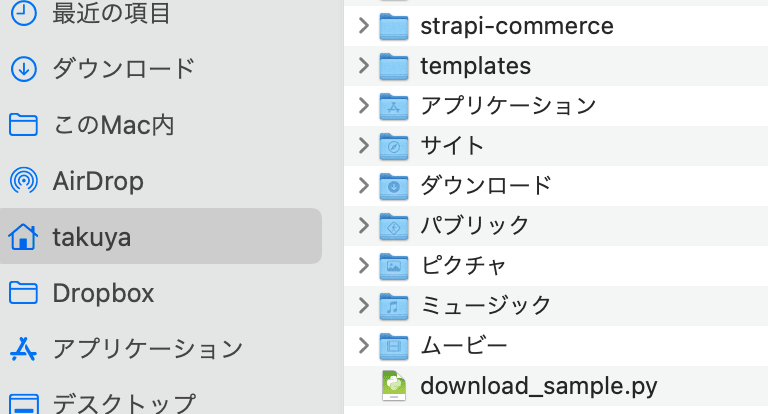This screenshot has height=414, width=768.
Task: Click the download arrow icon in sidebar
Action: [24, 69]
